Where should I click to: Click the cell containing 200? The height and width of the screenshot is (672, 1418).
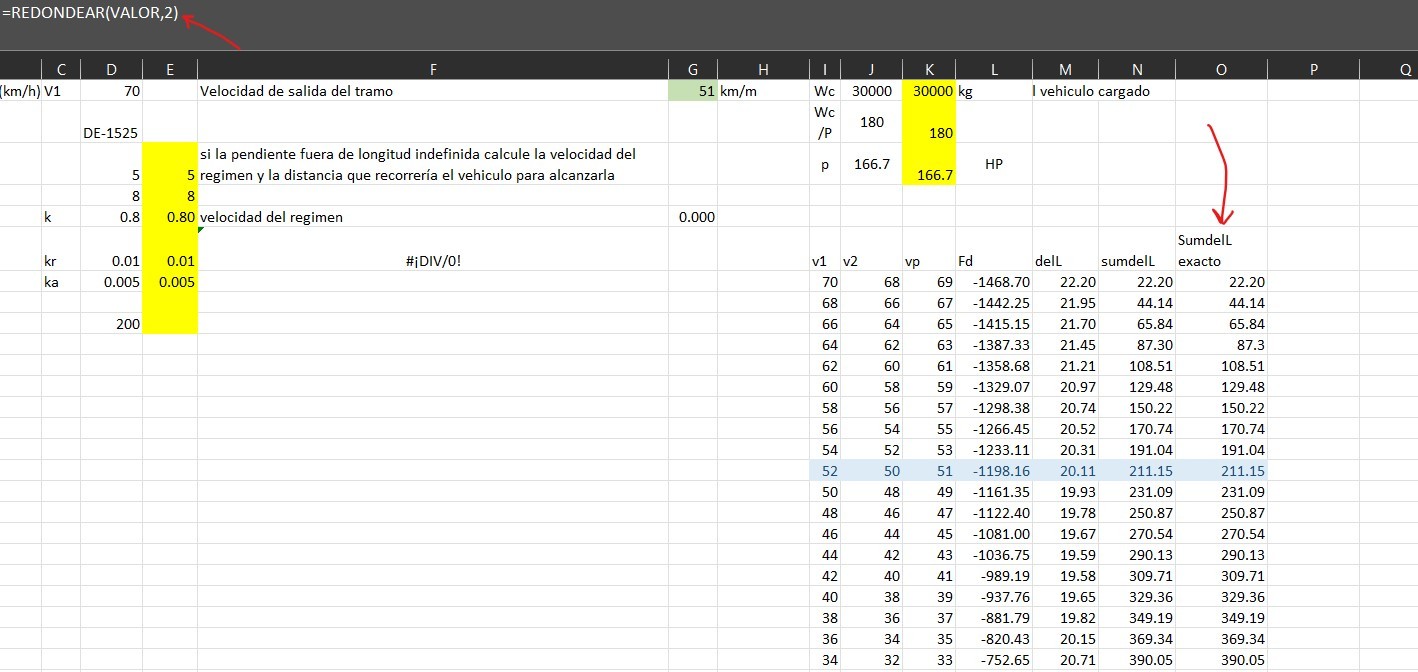[x=111, y=324]
